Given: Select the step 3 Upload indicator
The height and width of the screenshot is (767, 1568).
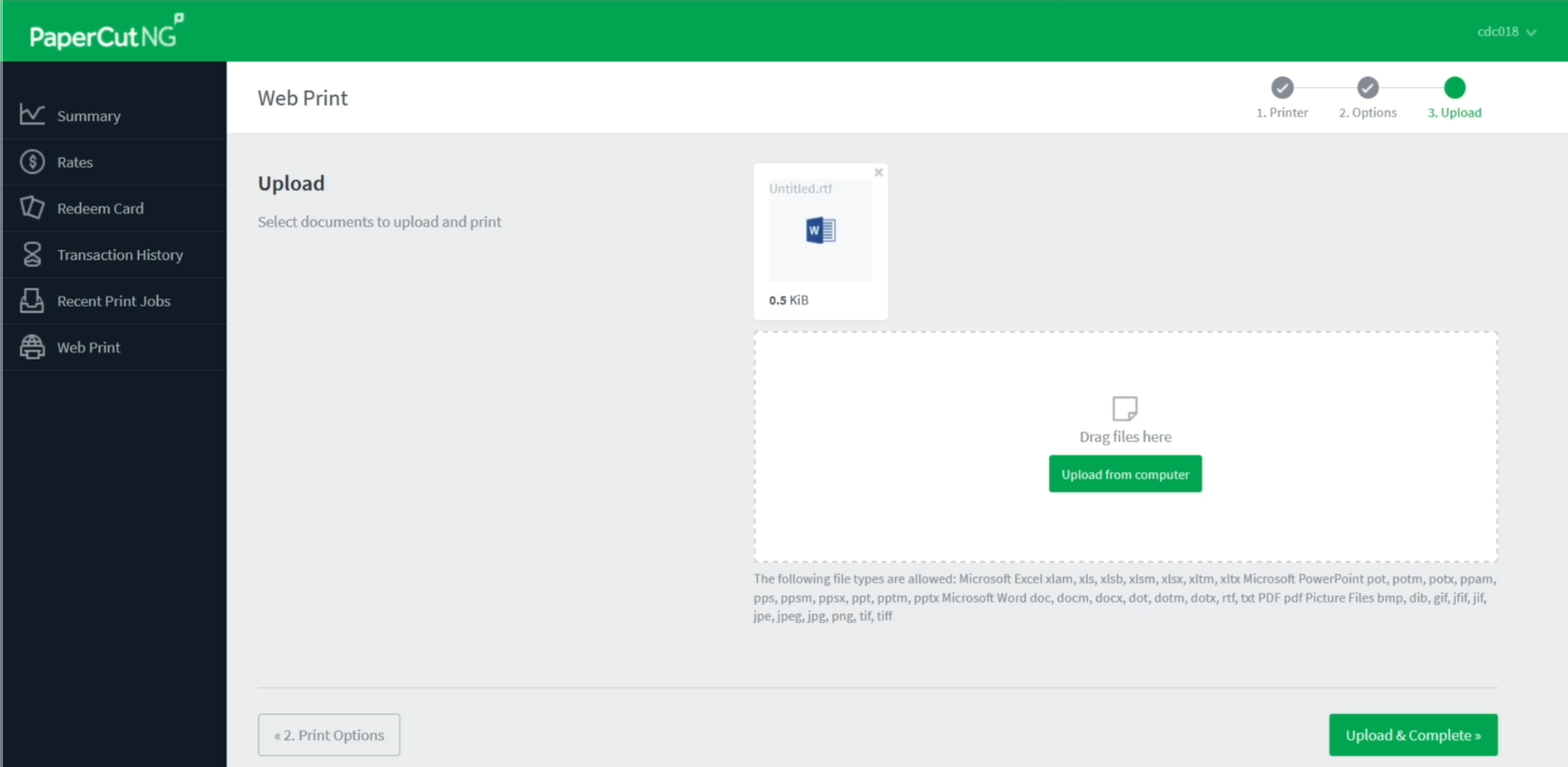Looking at the screenshot, I should 1454,88.
